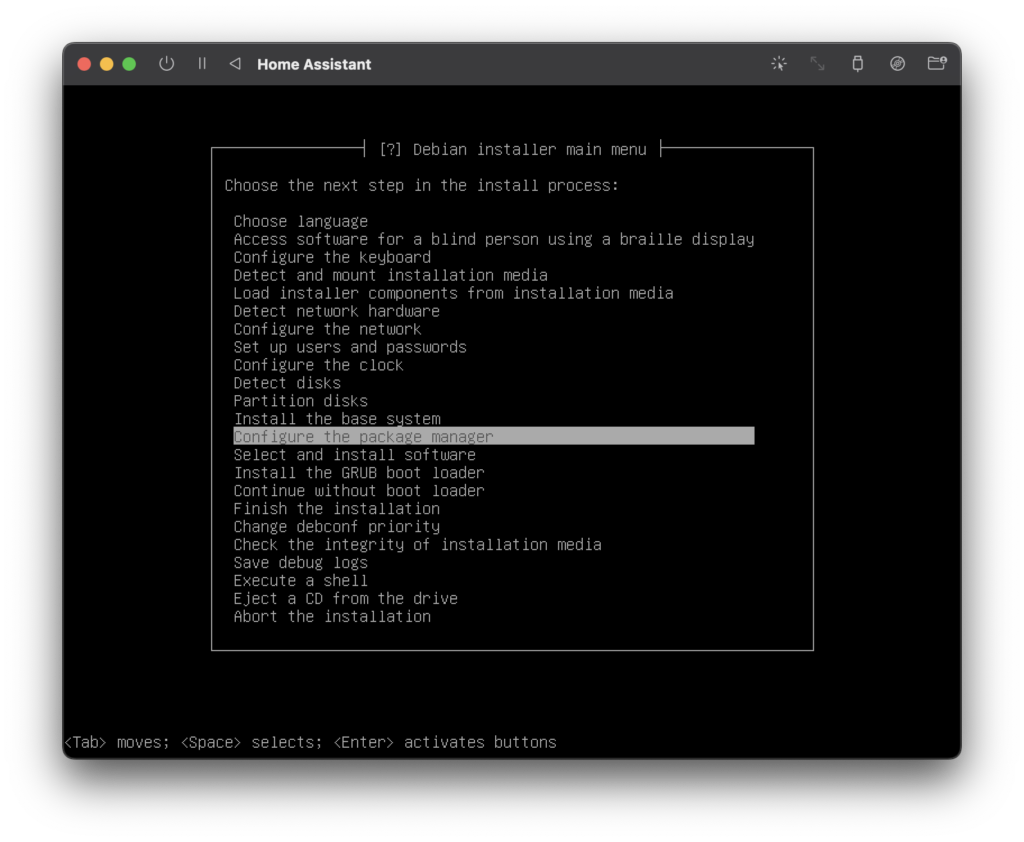Screen dimensions: 1024x842
Task: Click the power button in the VM toolbar
Action: click(167, 64)
